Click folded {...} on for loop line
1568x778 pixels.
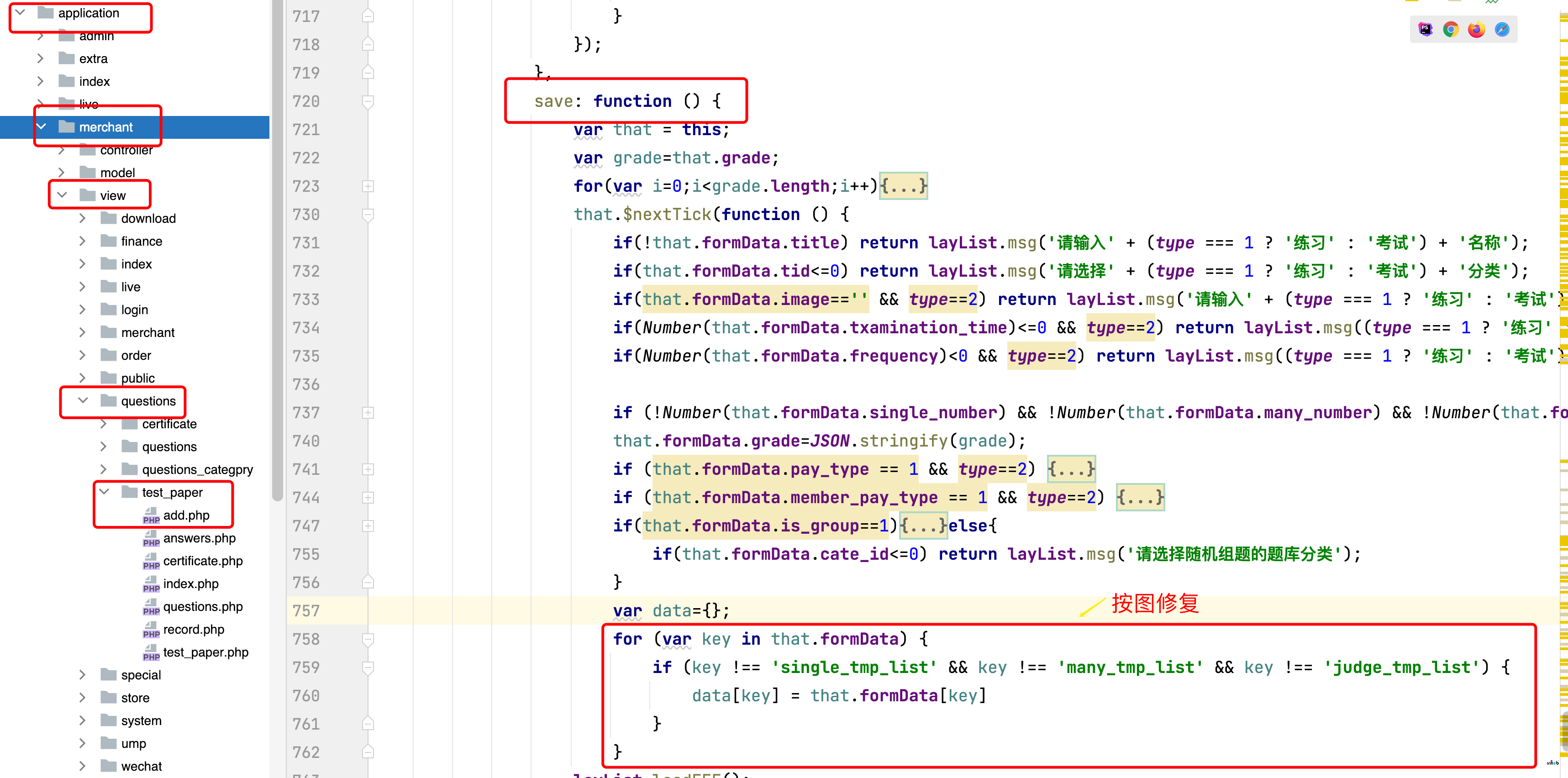pos(903,186)
